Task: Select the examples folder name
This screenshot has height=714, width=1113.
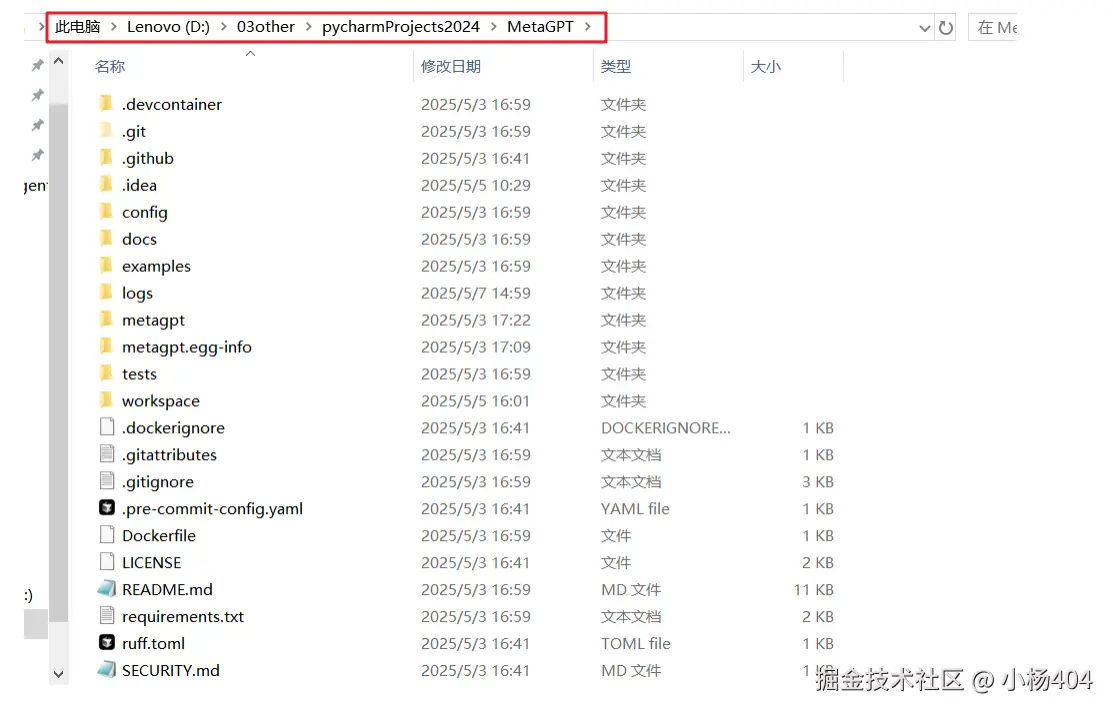Action: [156, 266]
